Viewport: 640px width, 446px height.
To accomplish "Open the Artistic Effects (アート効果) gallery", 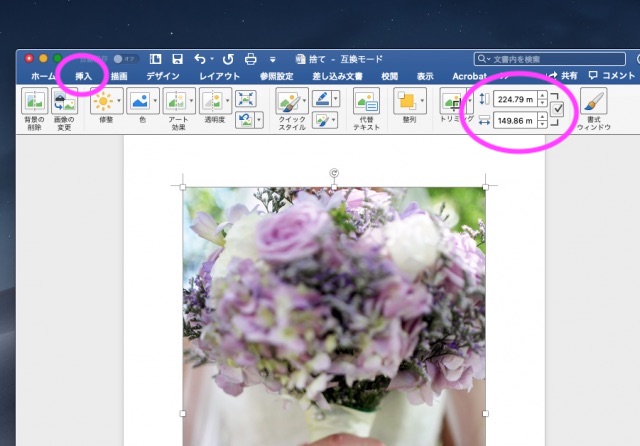I will click(x=175, y=100).
